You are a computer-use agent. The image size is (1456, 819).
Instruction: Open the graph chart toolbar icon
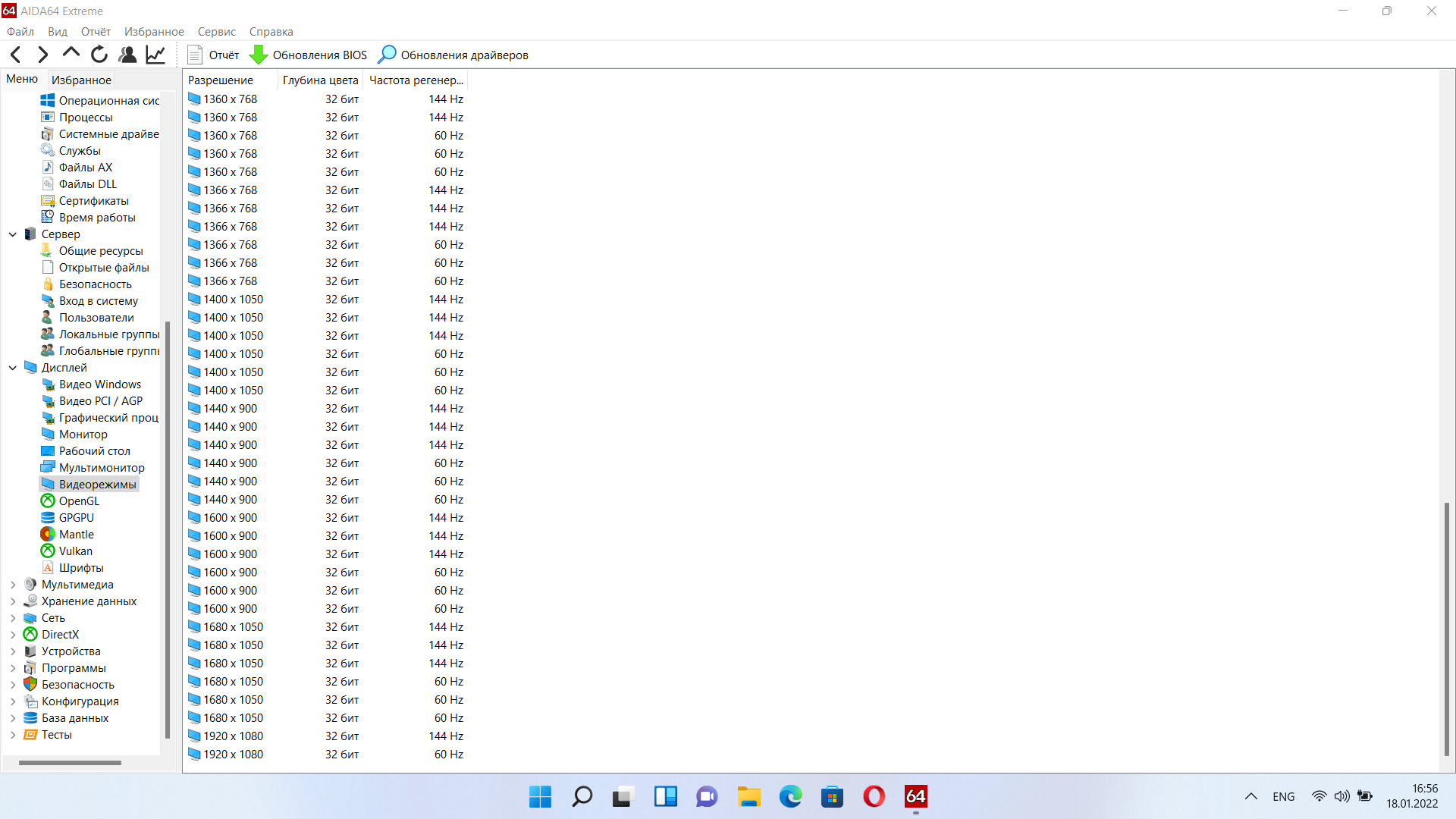(x=155, y=55)
